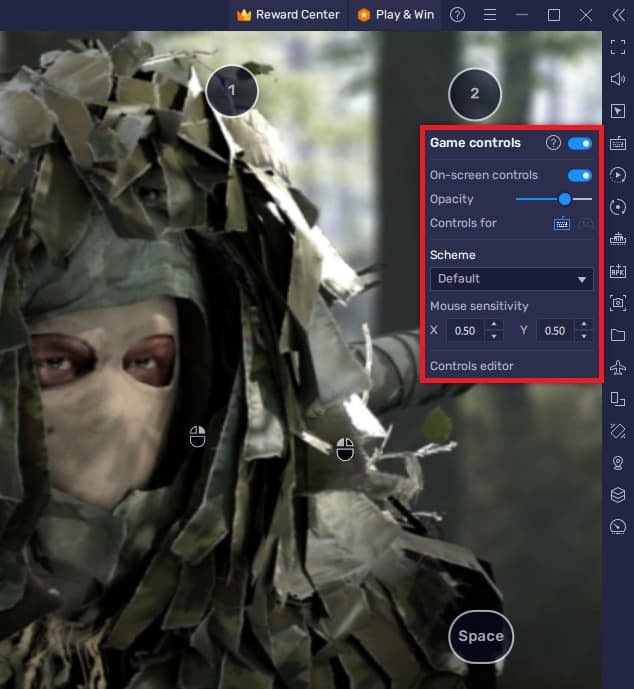Click the volume speaker icon
Viewport: 634px width, 689px height.
click(617, 79)
